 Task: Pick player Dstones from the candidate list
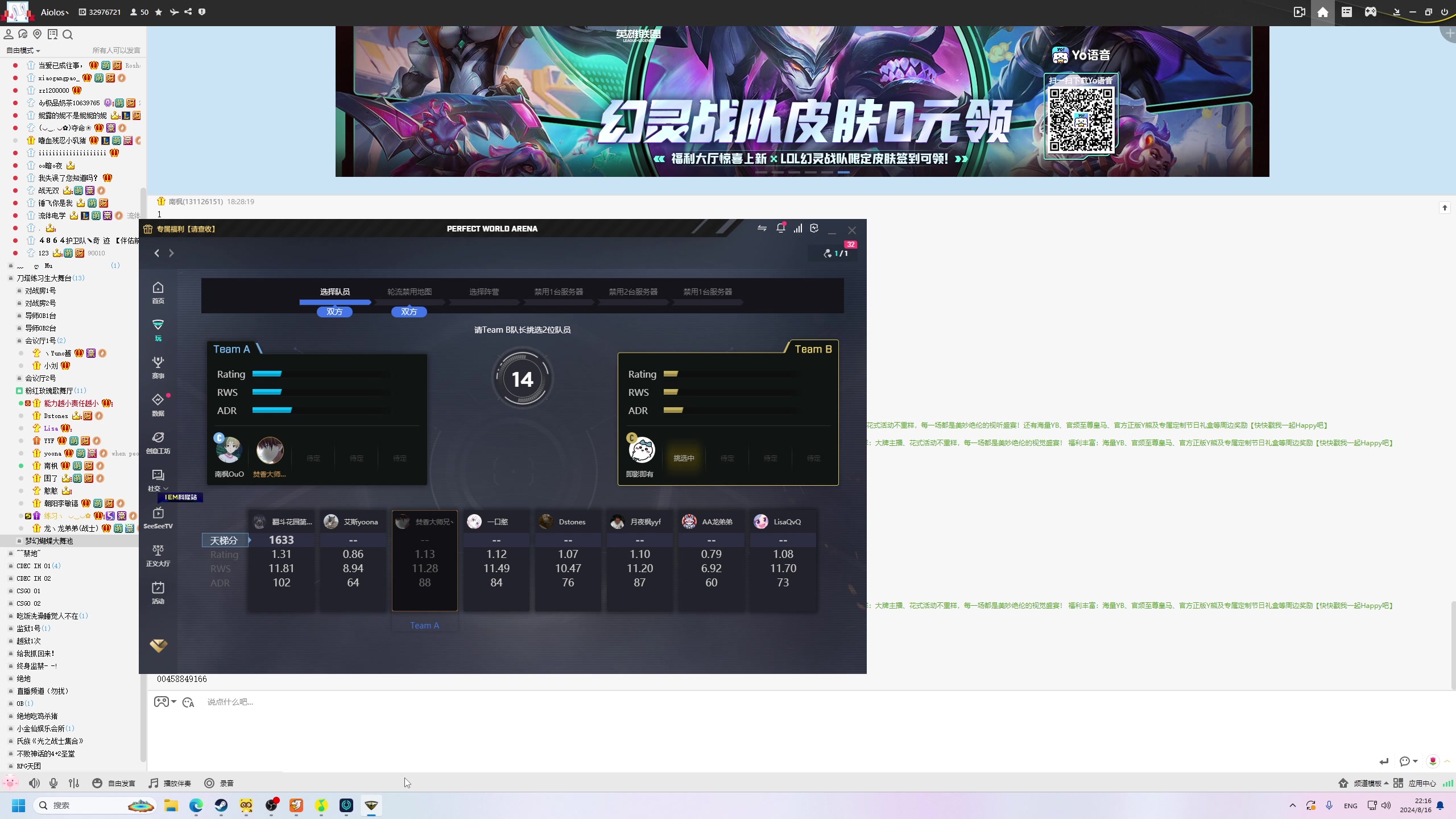(x=568, y=560)
